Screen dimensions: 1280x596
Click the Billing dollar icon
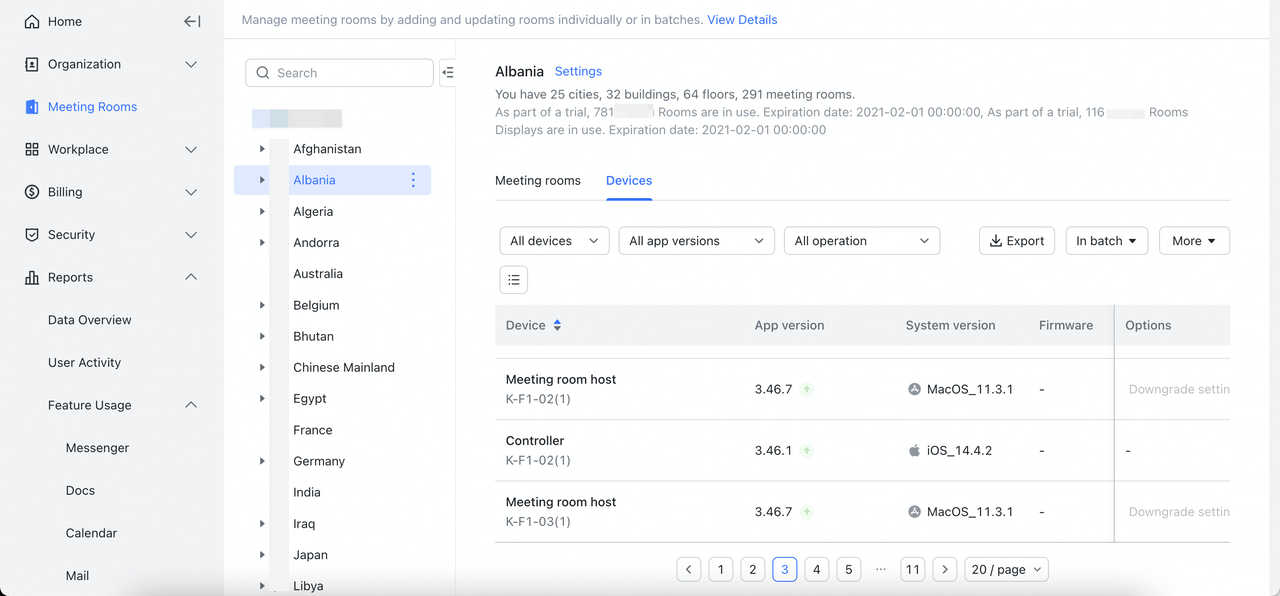coord(32,192)
